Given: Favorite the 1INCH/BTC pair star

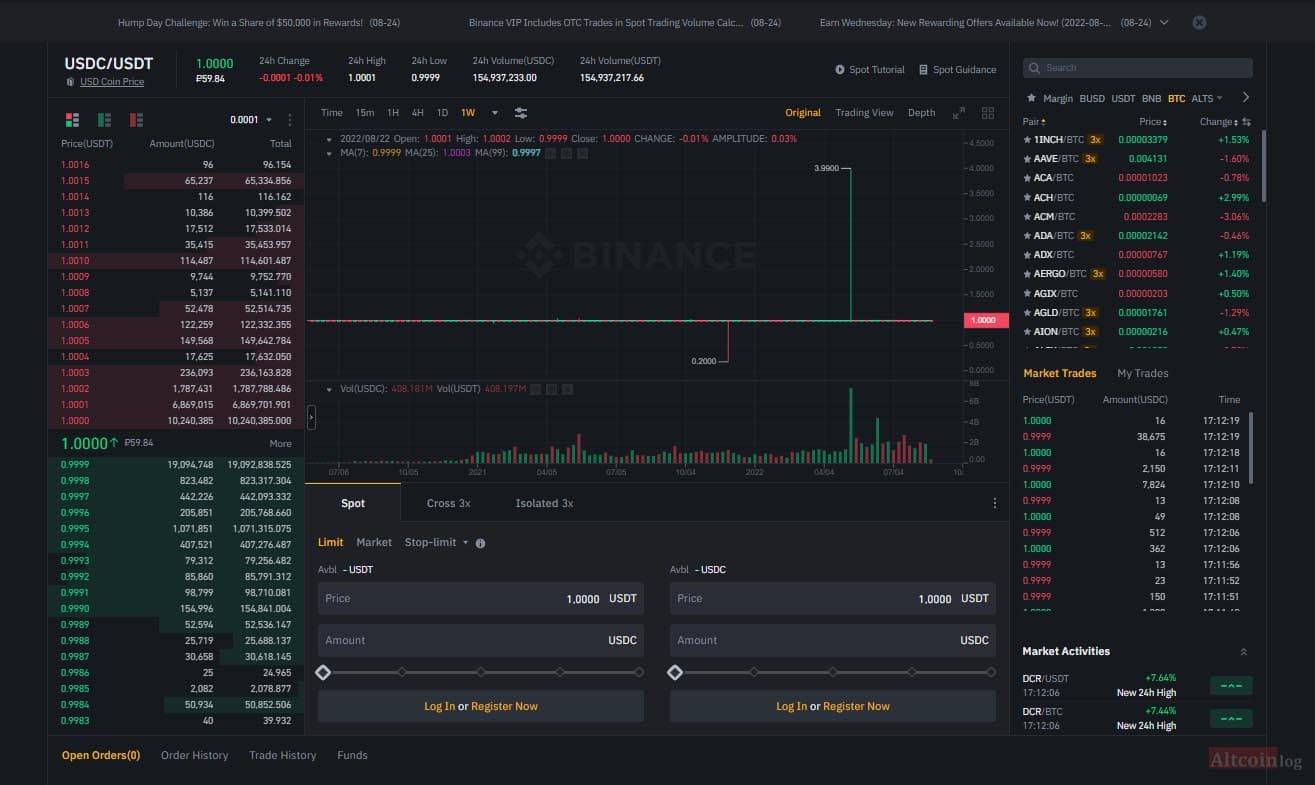Looking at the screenshot, I should [x=1027, y=140].
